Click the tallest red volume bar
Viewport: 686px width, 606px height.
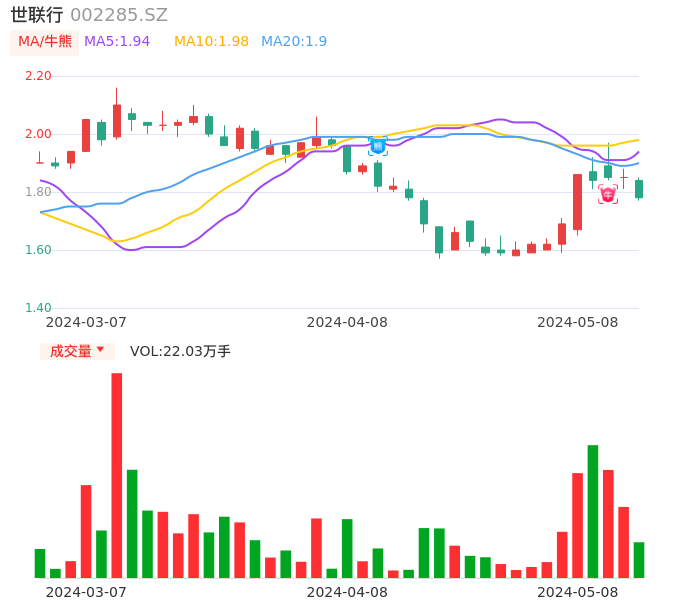pos(117,475)
